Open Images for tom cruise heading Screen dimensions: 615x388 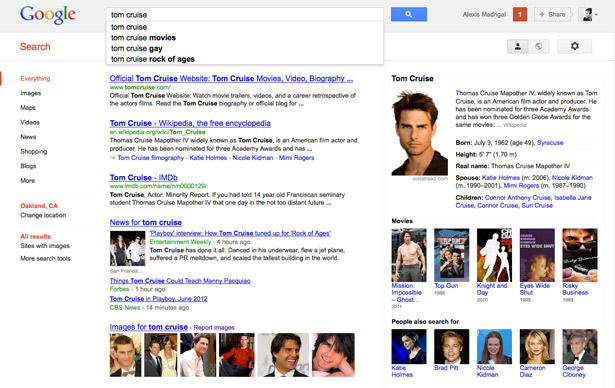click(x=149, y=327)
